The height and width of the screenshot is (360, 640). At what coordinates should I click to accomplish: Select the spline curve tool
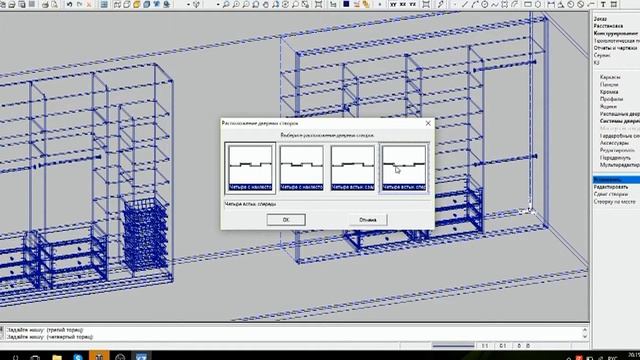tap(494, 4)
